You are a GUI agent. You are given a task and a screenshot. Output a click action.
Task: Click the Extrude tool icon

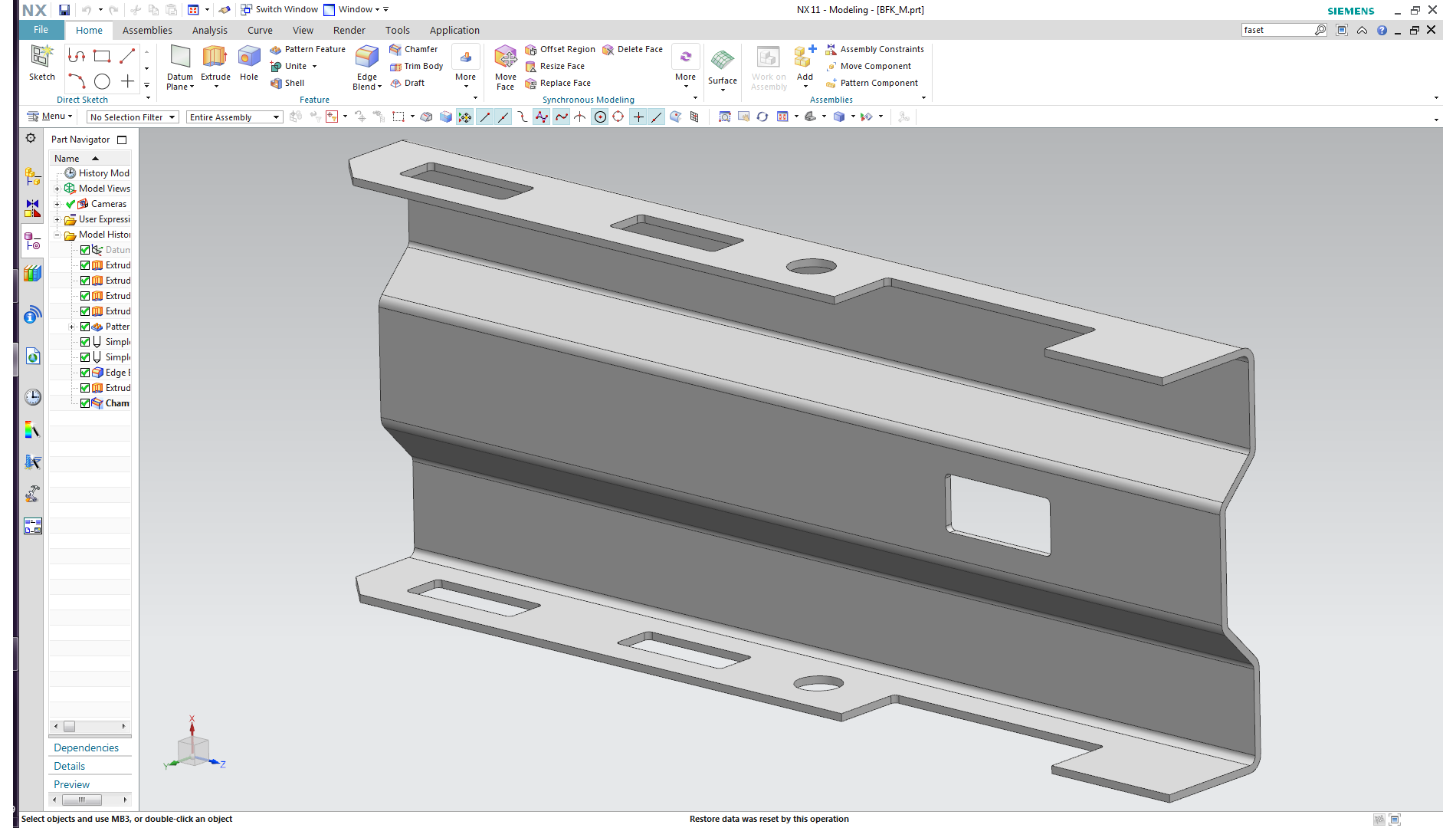(x=215, y=58)
